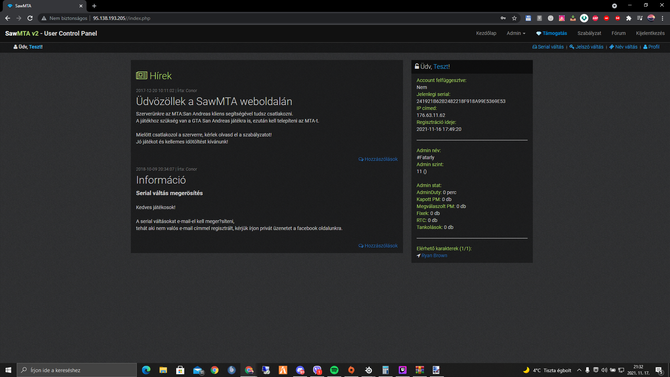This screenshot has width=670, height=377.
Task: Click Teszt! in the side panel header
Action: (x=441, y=67)
